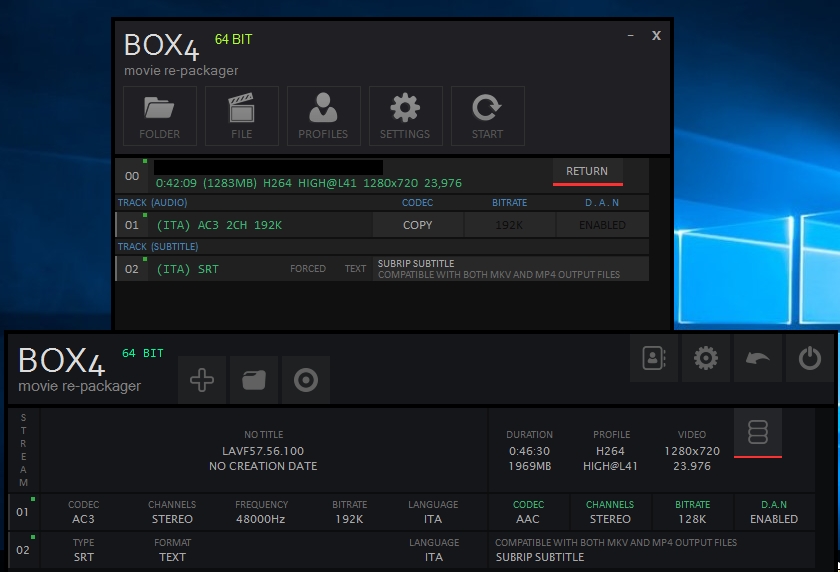Viewport: 840px width, 572px height.
Task: Click the NO TITLE field in lower window
Action: coord(264,435)
